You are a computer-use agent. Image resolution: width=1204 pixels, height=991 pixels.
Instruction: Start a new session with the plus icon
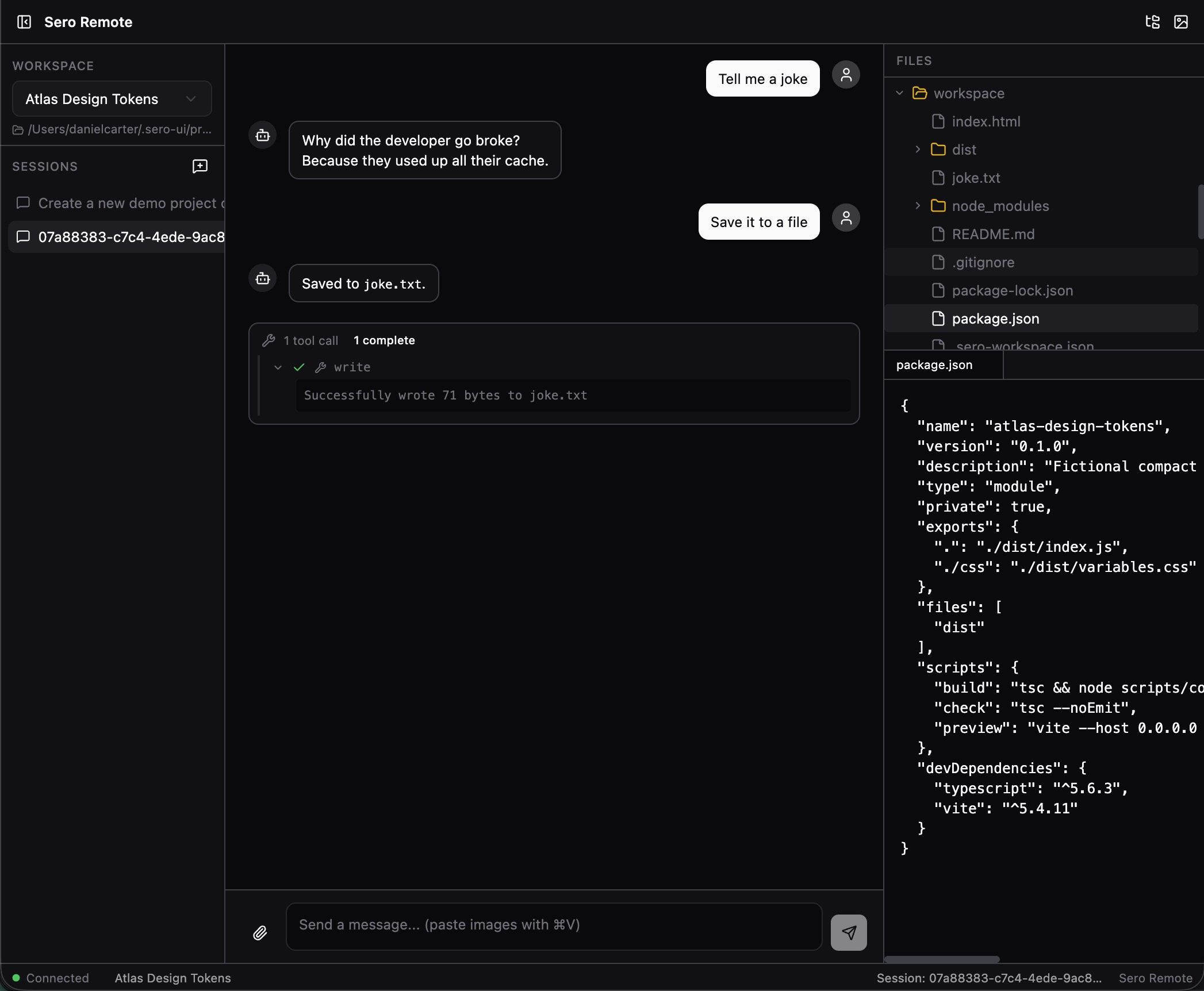click(200, 167)
